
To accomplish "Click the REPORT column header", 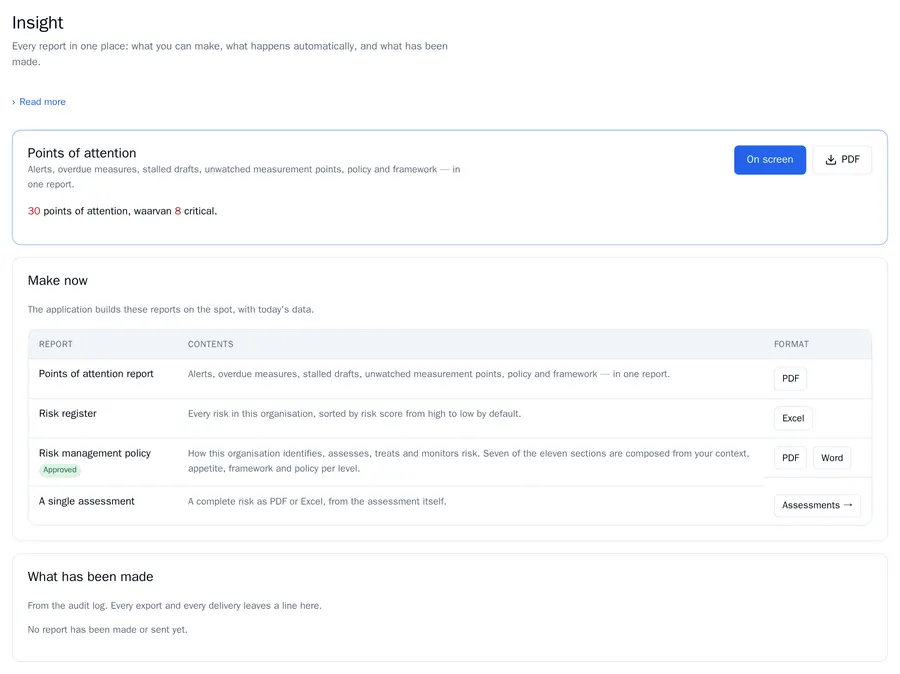I will [x=56, y=344].
